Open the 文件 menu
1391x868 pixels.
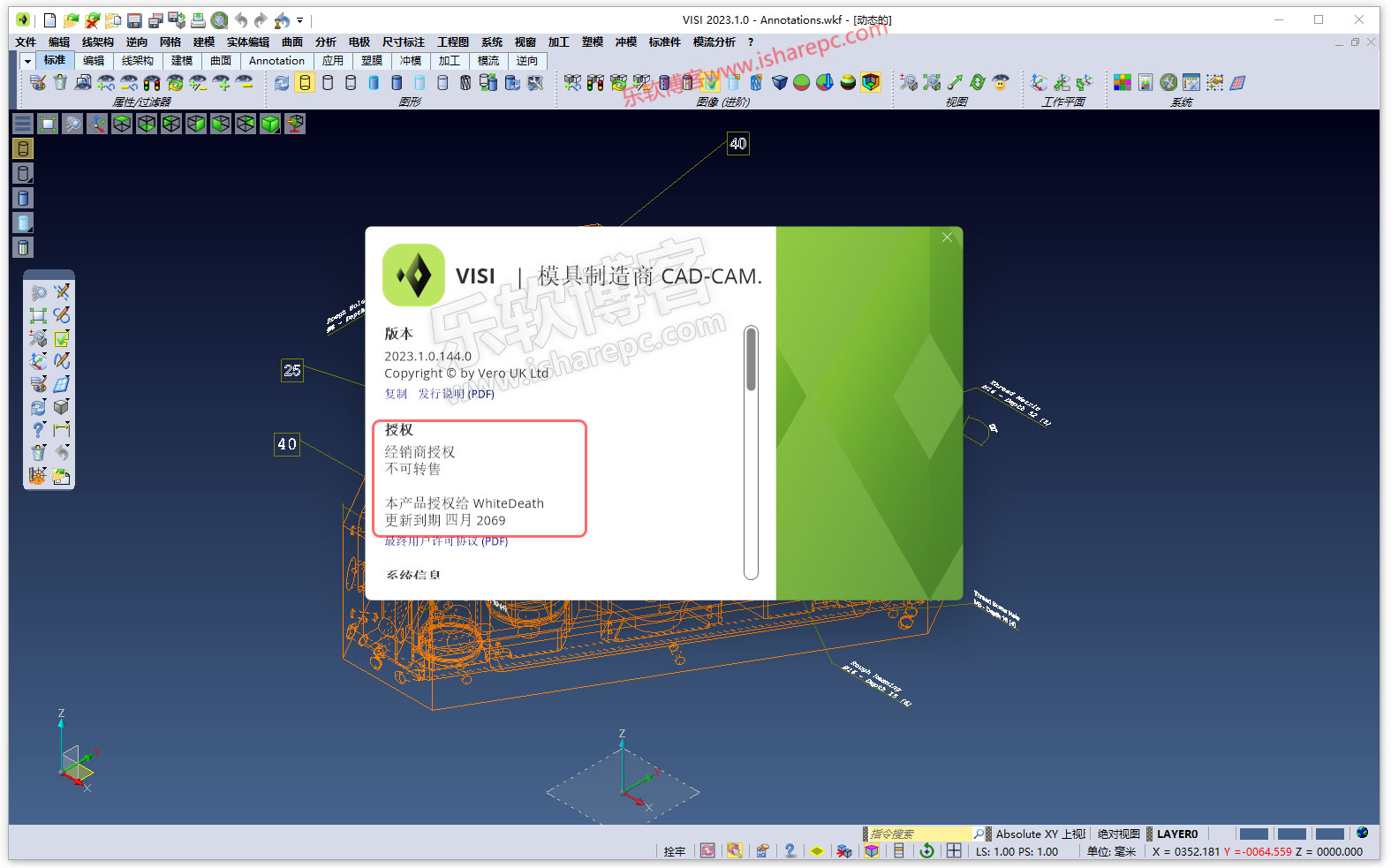[26, 42]
